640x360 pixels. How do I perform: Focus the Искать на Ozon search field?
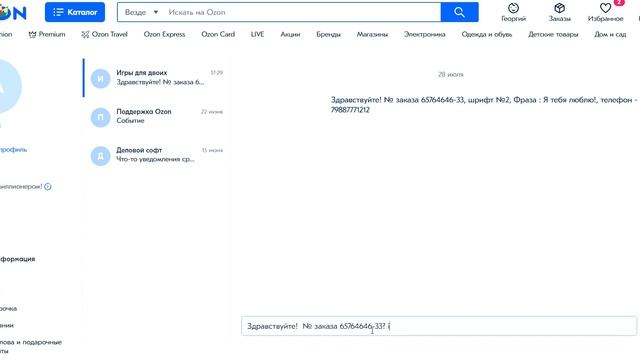pyautogui.click(x=302, y=12)
